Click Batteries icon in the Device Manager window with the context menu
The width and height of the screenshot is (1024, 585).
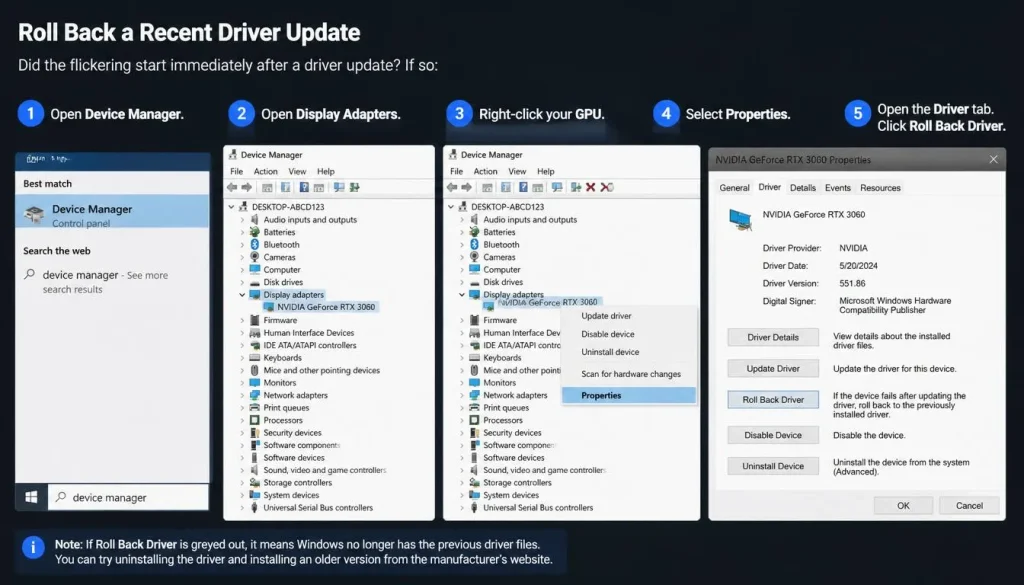click(475, 232)
